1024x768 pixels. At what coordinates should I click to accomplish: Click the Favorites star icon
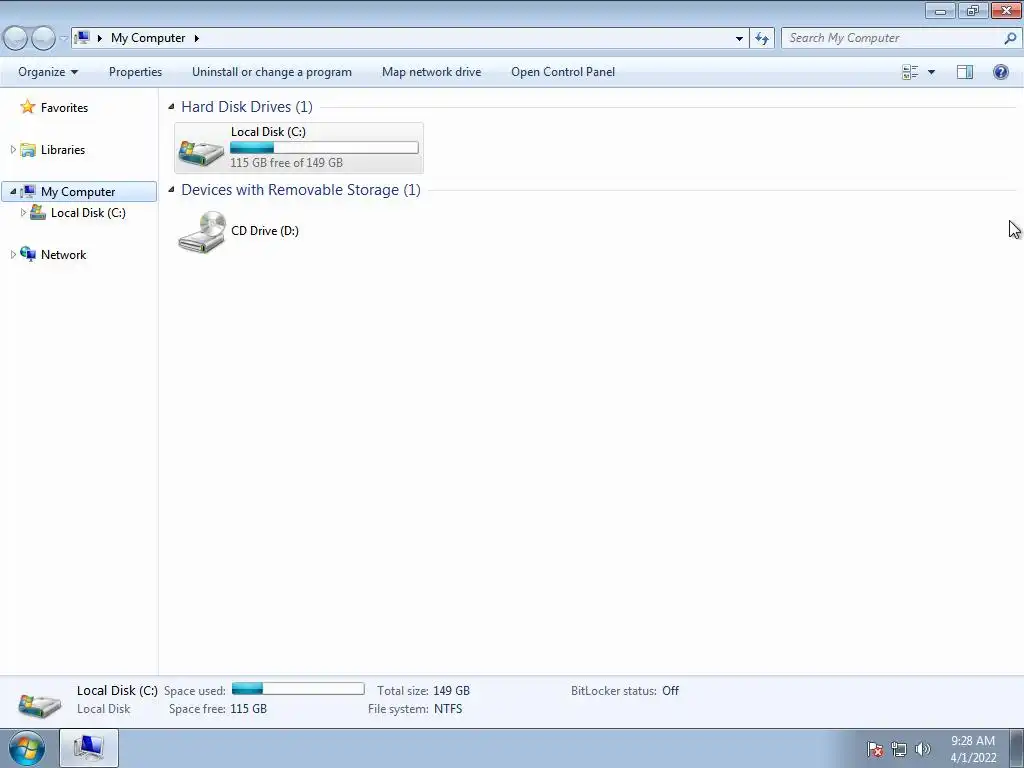27,106
